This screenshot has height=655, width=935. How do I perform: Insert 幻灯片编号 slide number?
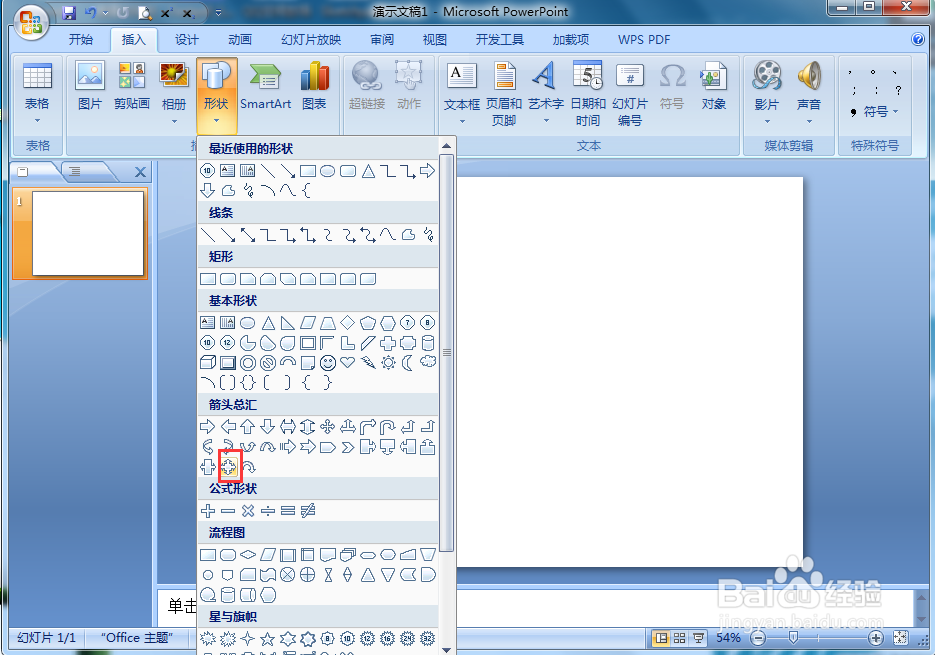pos(630,94)
